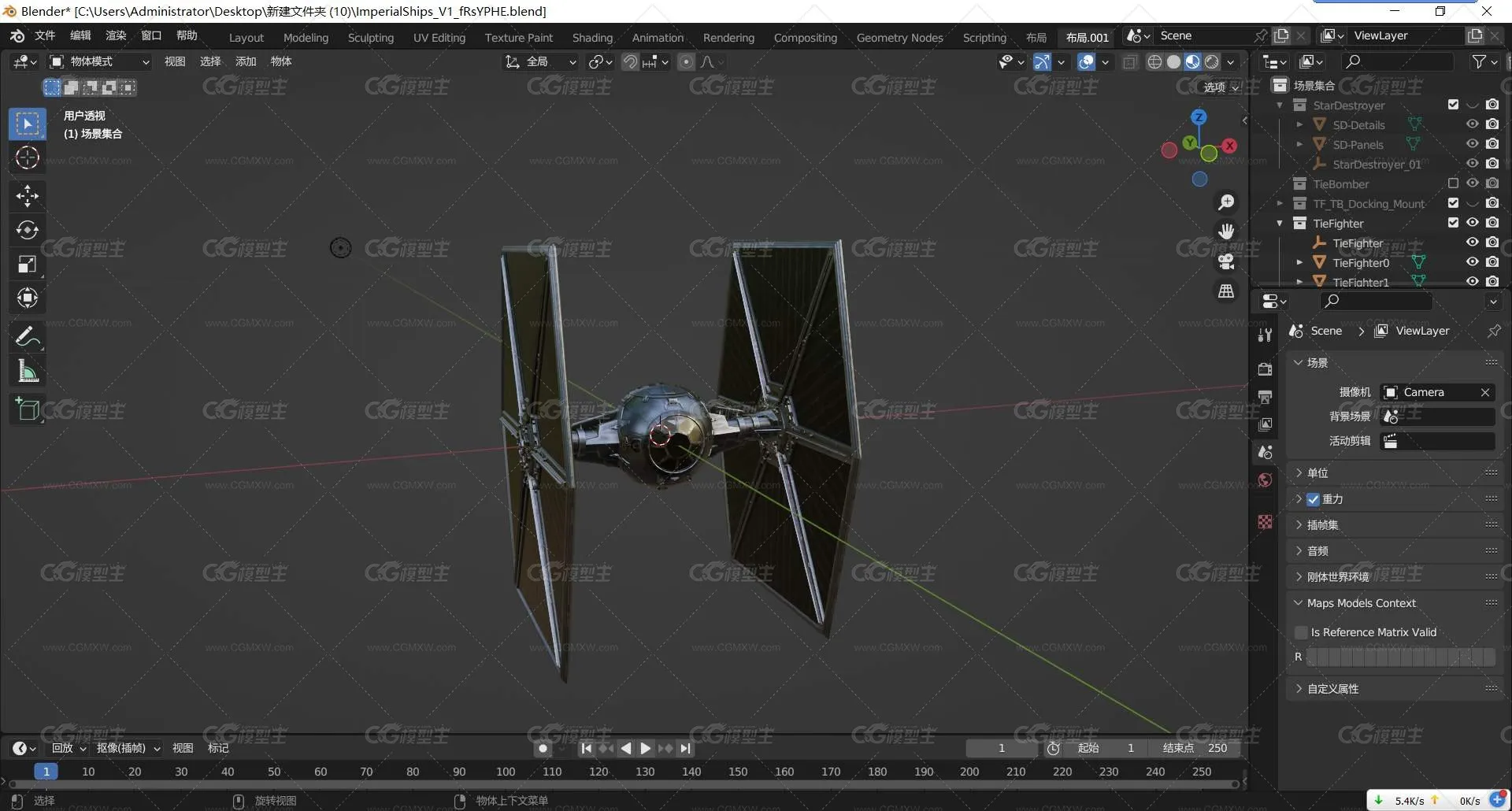Screen dimensions: 1512x811
Task: Switch to solid viewport shading
Action: pyautogui.click(x=1173, y=62)
